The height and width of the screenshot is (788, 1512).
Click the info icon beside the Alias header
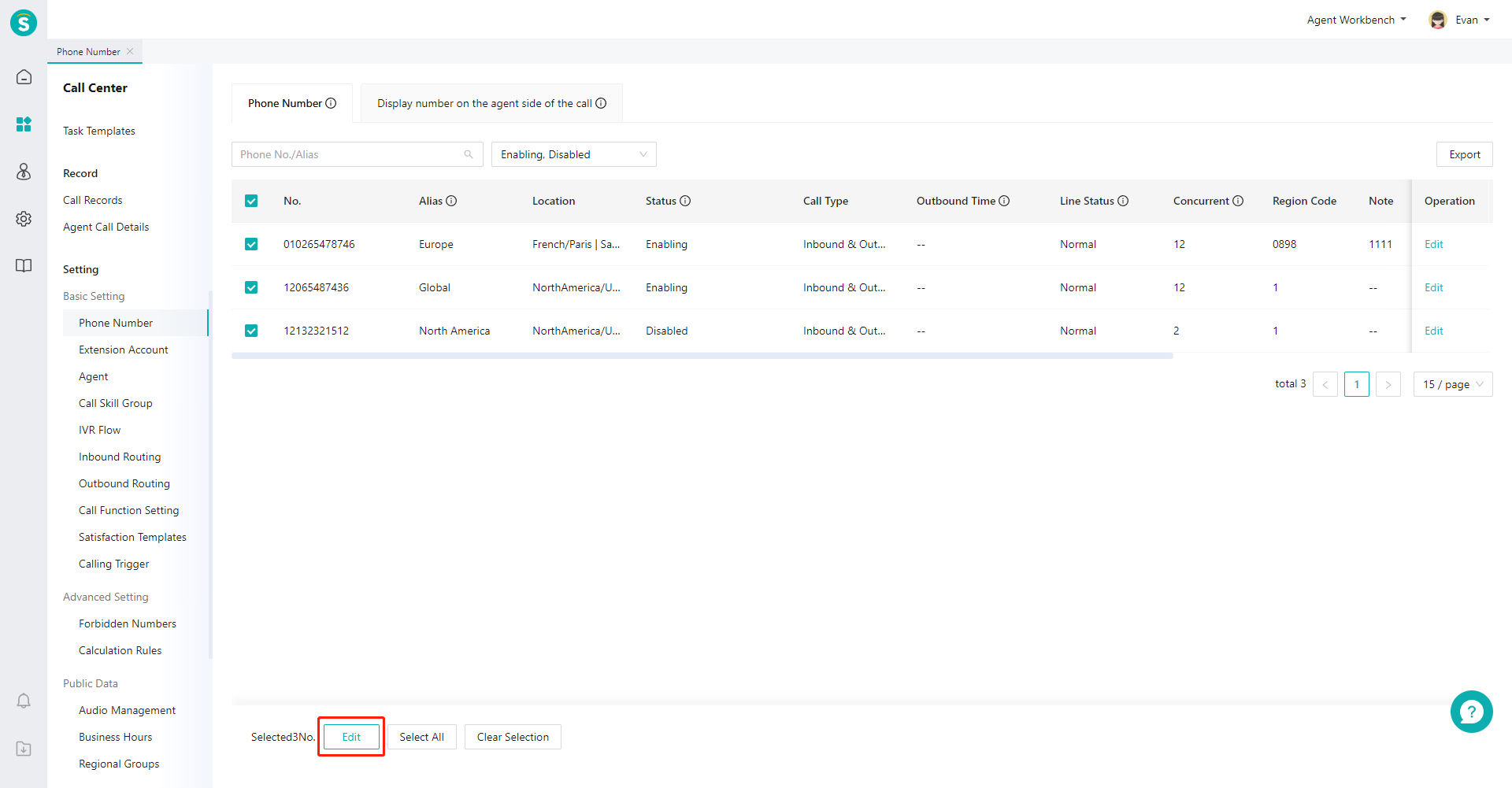click(451, 201)
